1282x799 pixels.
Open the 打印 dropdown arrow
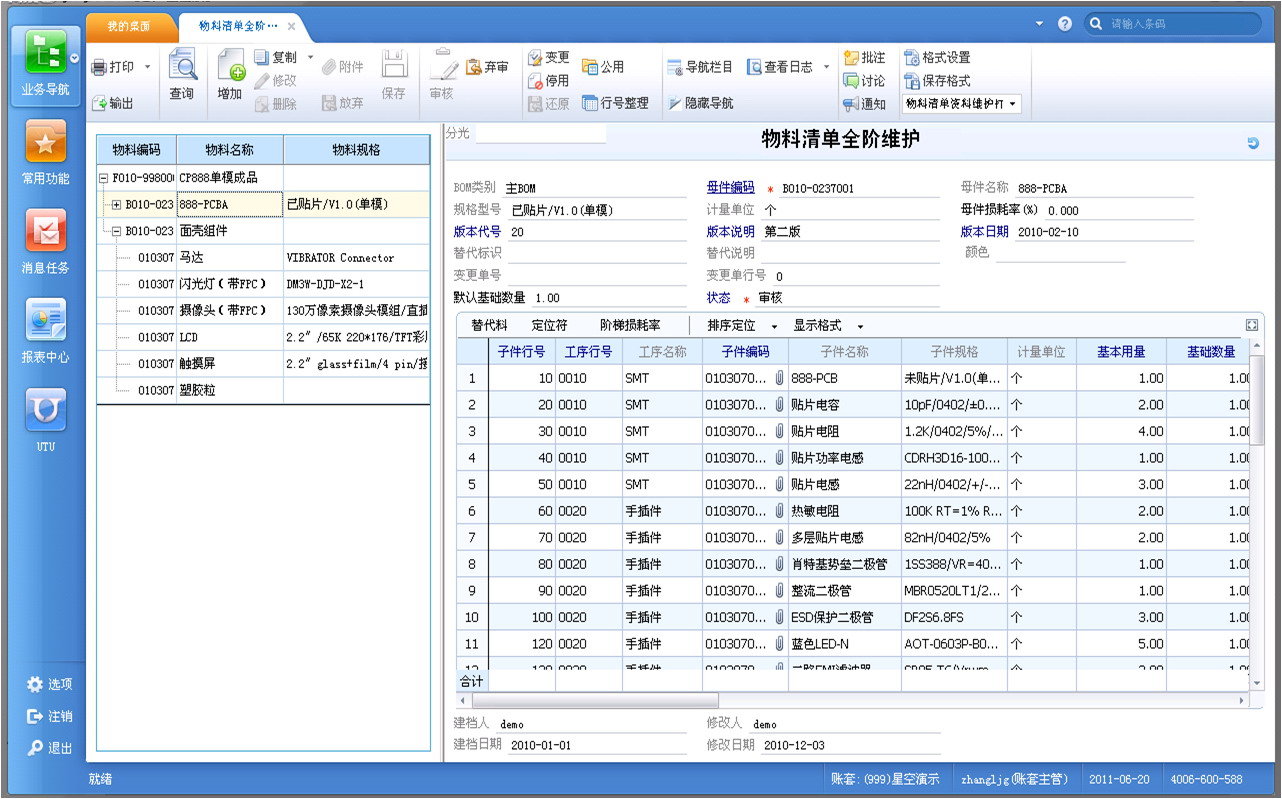[x=148, y=67]
